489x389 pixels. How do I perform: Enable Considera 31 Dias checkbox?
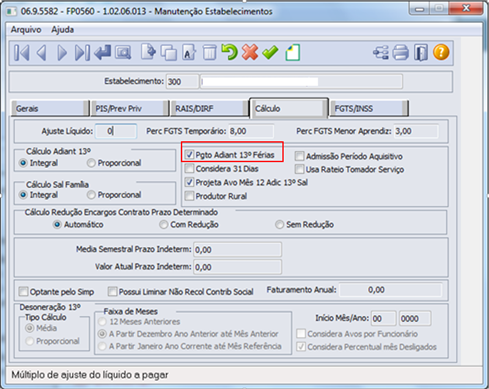[190, 169]
